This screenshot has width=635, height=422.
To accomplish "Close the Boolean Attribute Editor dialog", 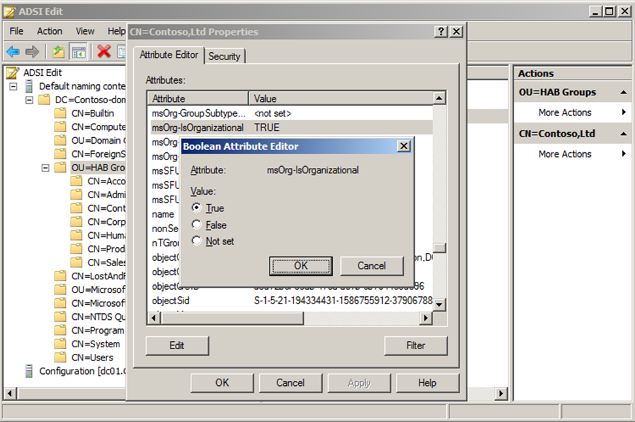I will [404, 146].
